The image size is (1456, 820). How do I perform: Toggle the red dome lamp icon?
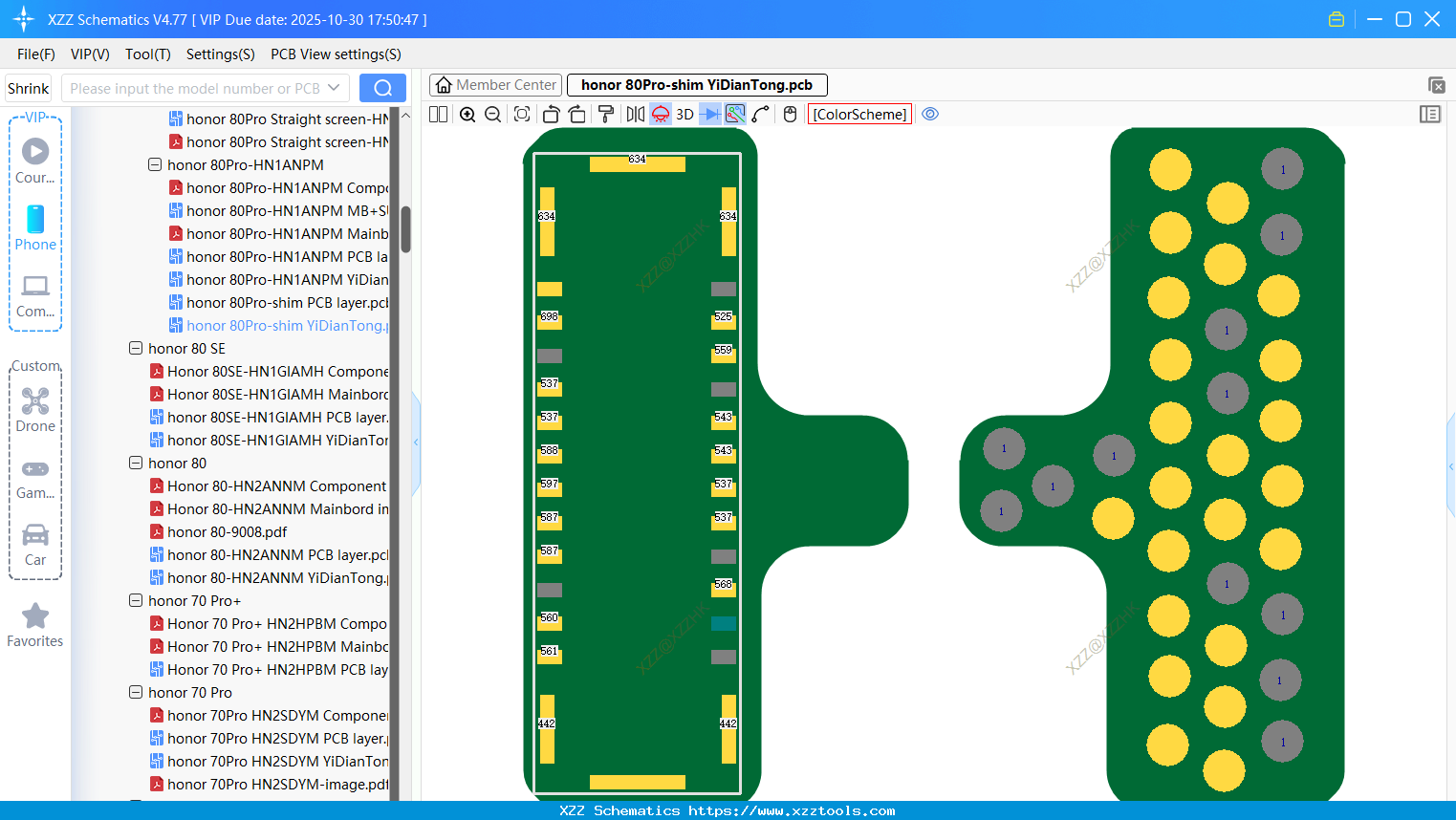[661, 114]
